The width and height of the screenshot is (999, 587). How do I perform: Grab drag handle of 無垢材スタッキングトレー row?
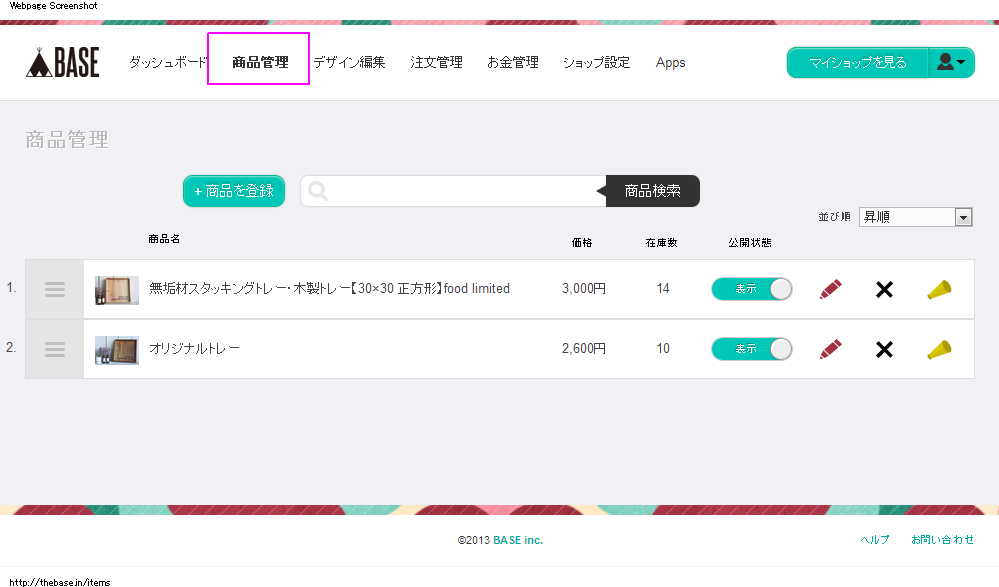(55, 289)
